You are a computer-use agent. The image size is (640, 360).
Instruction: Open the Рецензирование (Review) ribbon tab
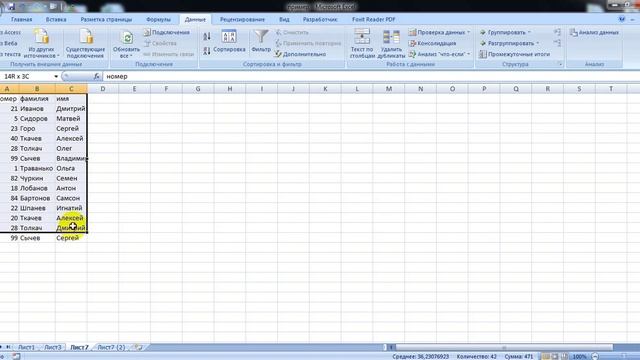(x=242, y=19)
